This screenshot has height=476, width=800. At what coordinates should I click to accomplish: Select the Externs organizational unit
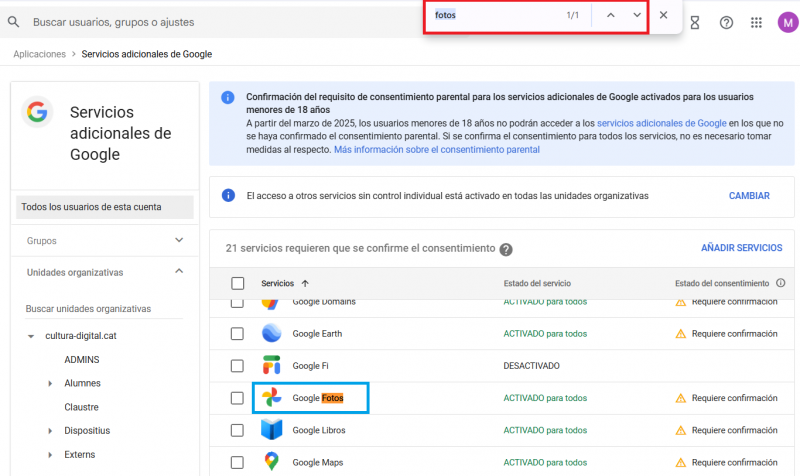pos(80,455)
